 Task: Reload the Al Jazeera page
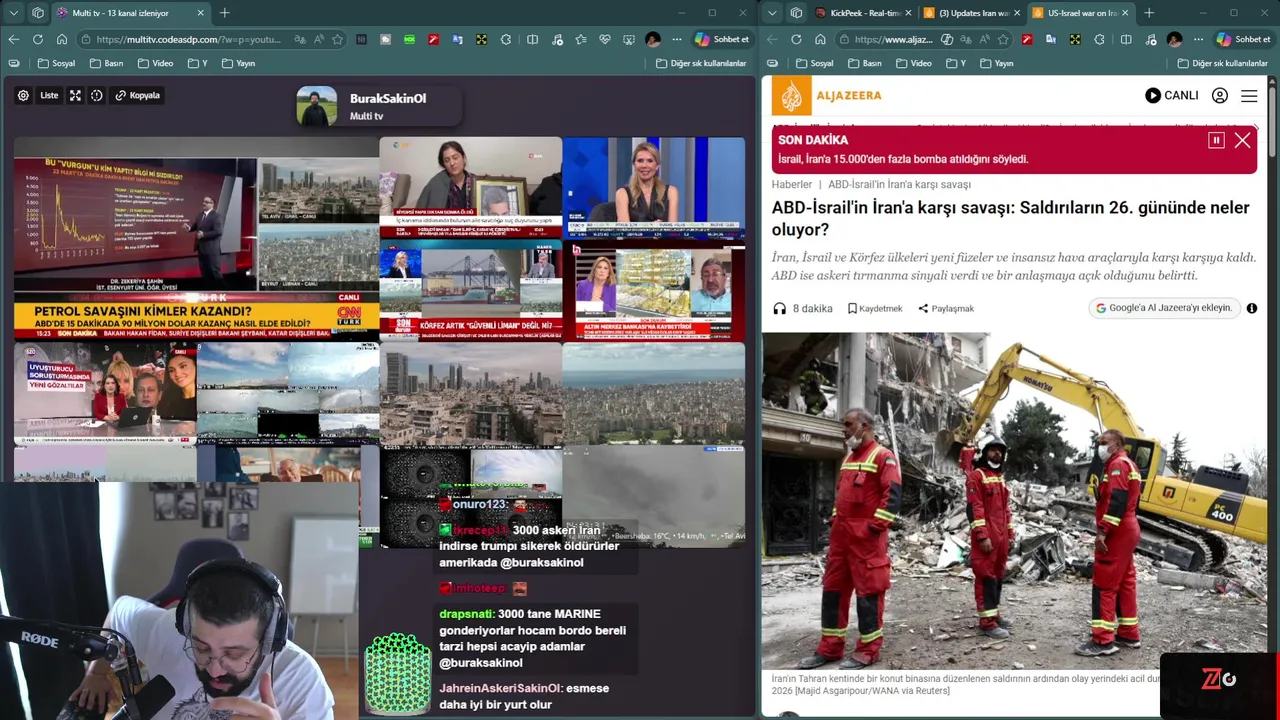point(796,39)
